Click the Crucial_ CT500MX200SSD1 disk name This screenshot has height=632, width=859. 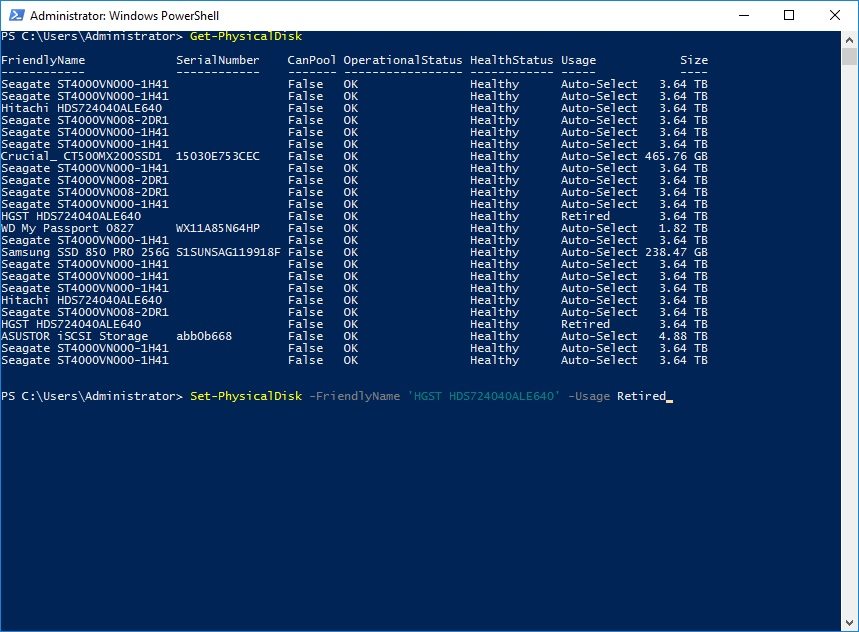(x=82, y=156)
